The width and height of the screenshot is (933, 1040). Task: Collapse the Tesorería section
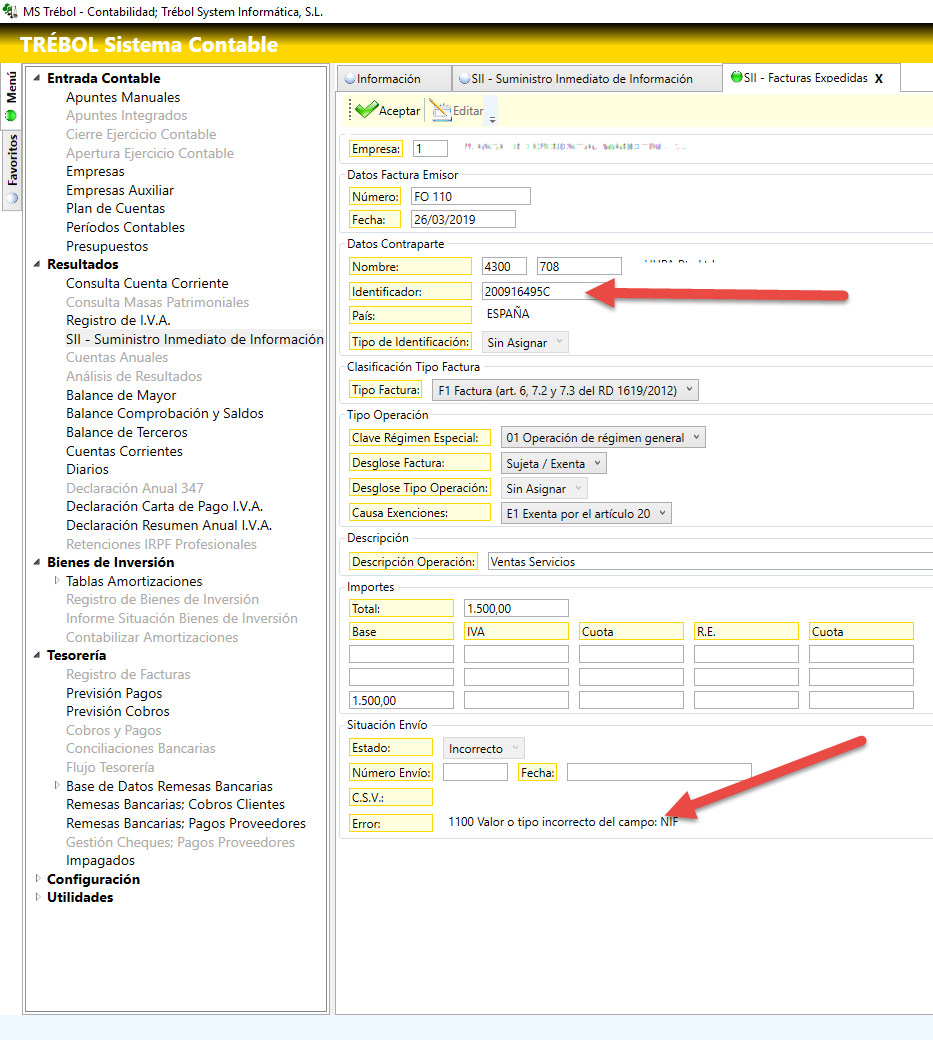pos(37,655)
